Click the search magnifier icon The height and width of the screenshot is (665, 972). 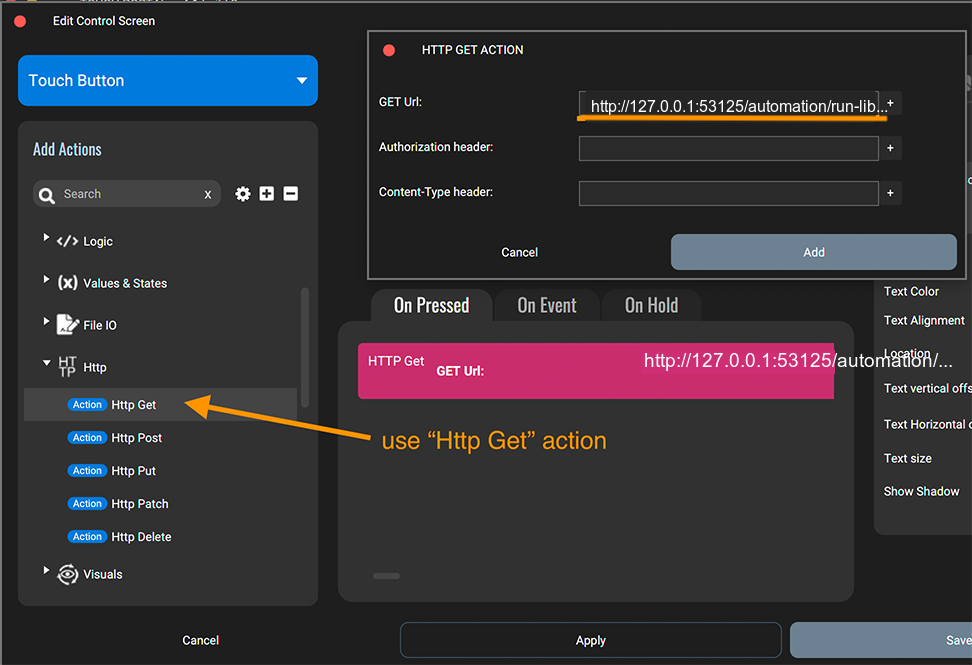46,195
